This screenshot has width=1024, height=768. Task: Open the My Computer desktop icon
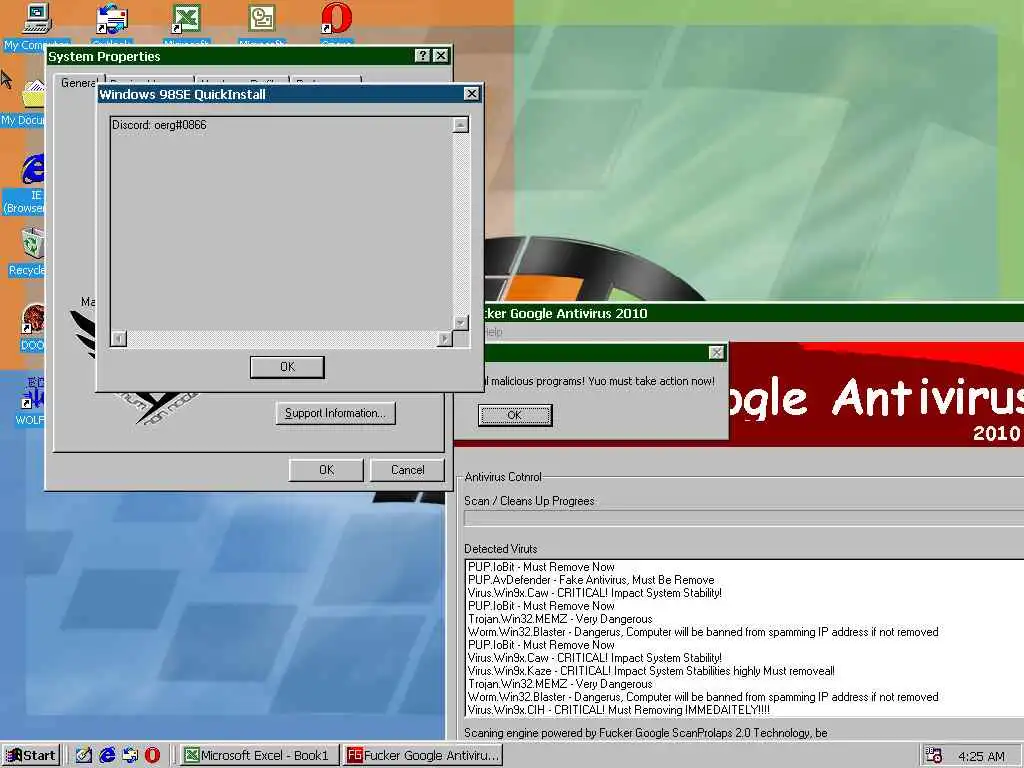[37, 18]
